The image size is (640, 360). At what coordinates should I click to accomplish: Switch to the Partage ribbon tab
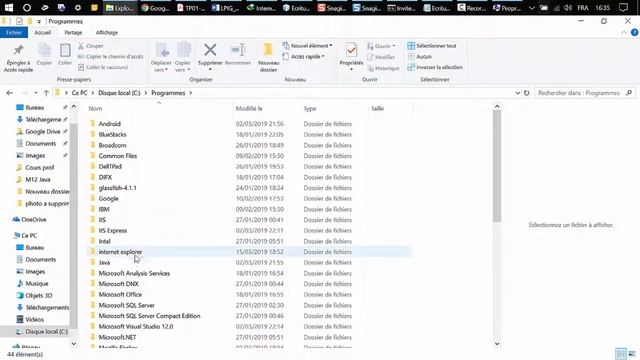tap(73, 32)
